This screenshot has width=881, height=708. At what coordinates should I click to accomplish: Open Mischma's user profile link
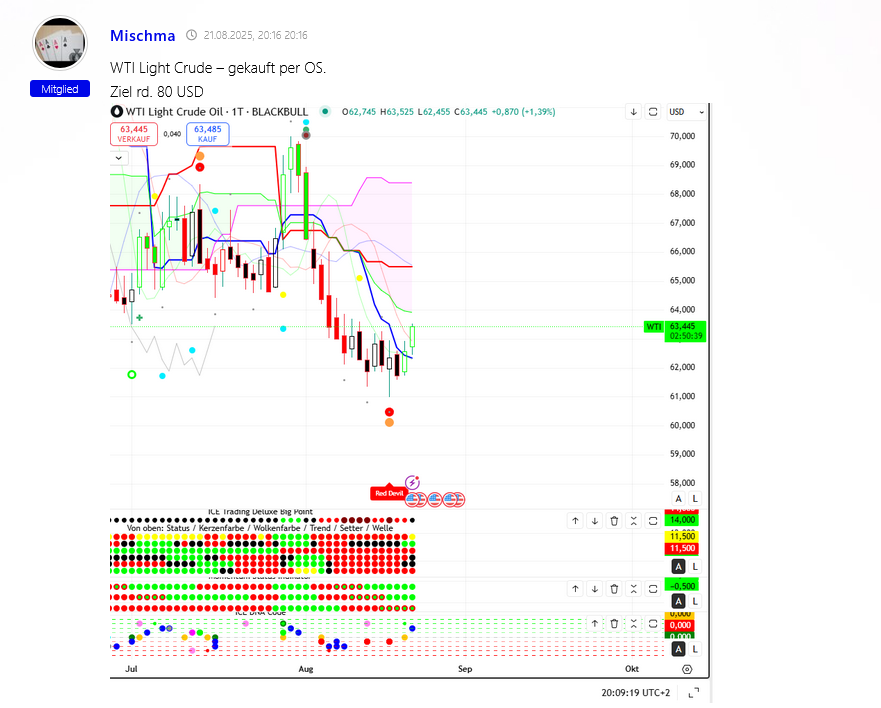tap(142, 36)
